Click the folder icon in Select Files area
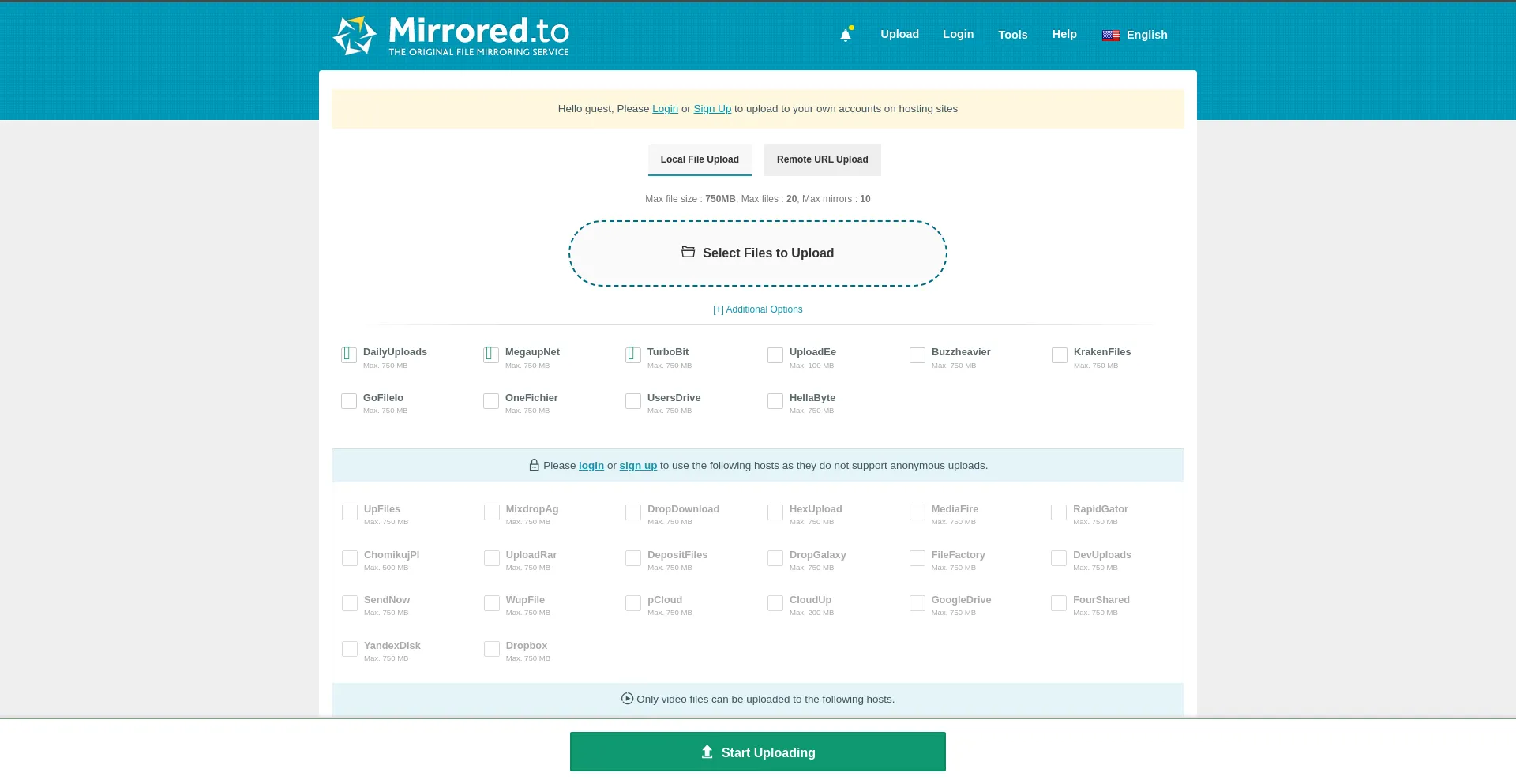 (x=689, y=252)
